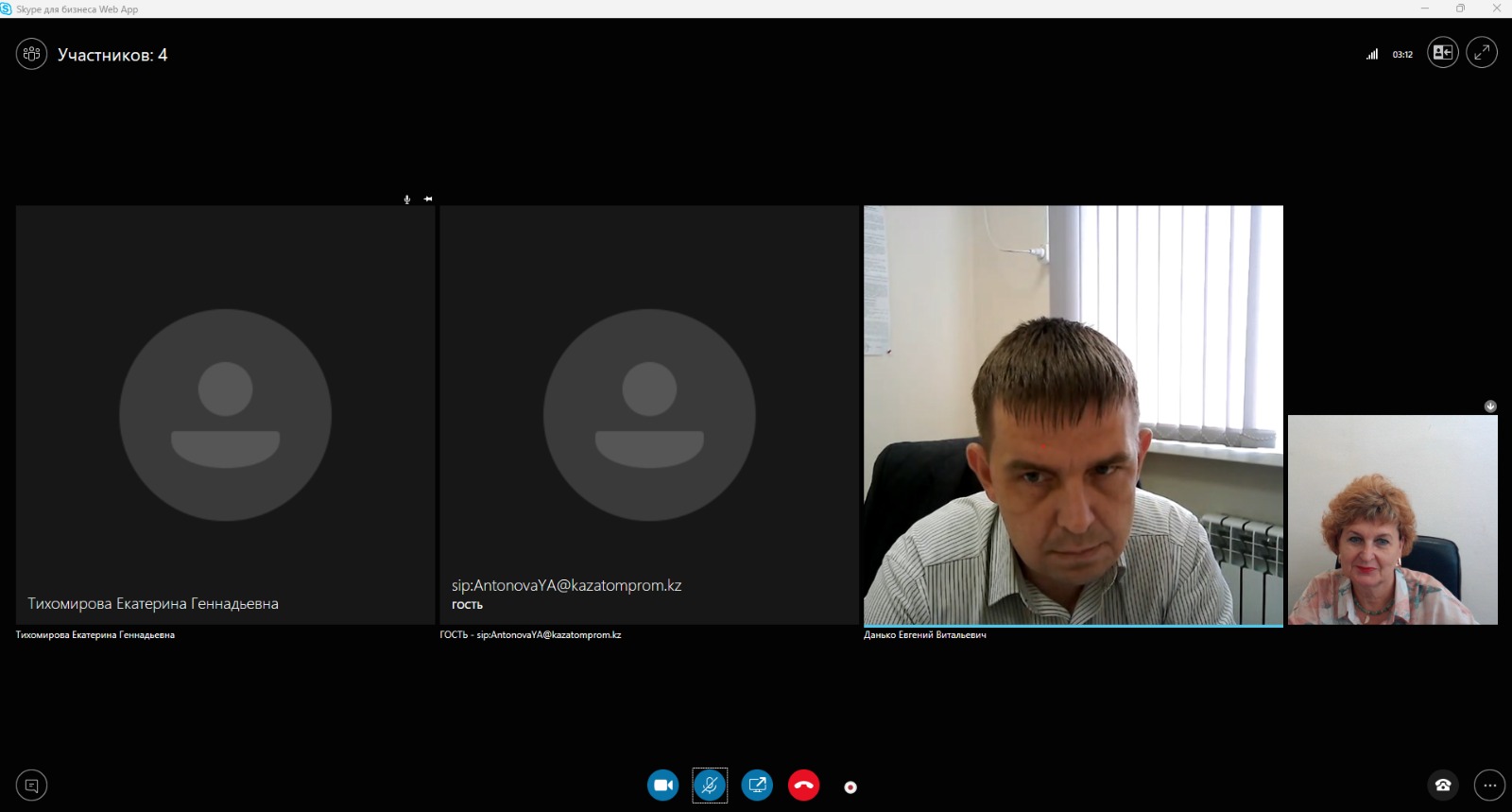The width and height of the screenshot is (1512, 812).
Task: Hang up the call with red button
Action: tap(803, 786)
